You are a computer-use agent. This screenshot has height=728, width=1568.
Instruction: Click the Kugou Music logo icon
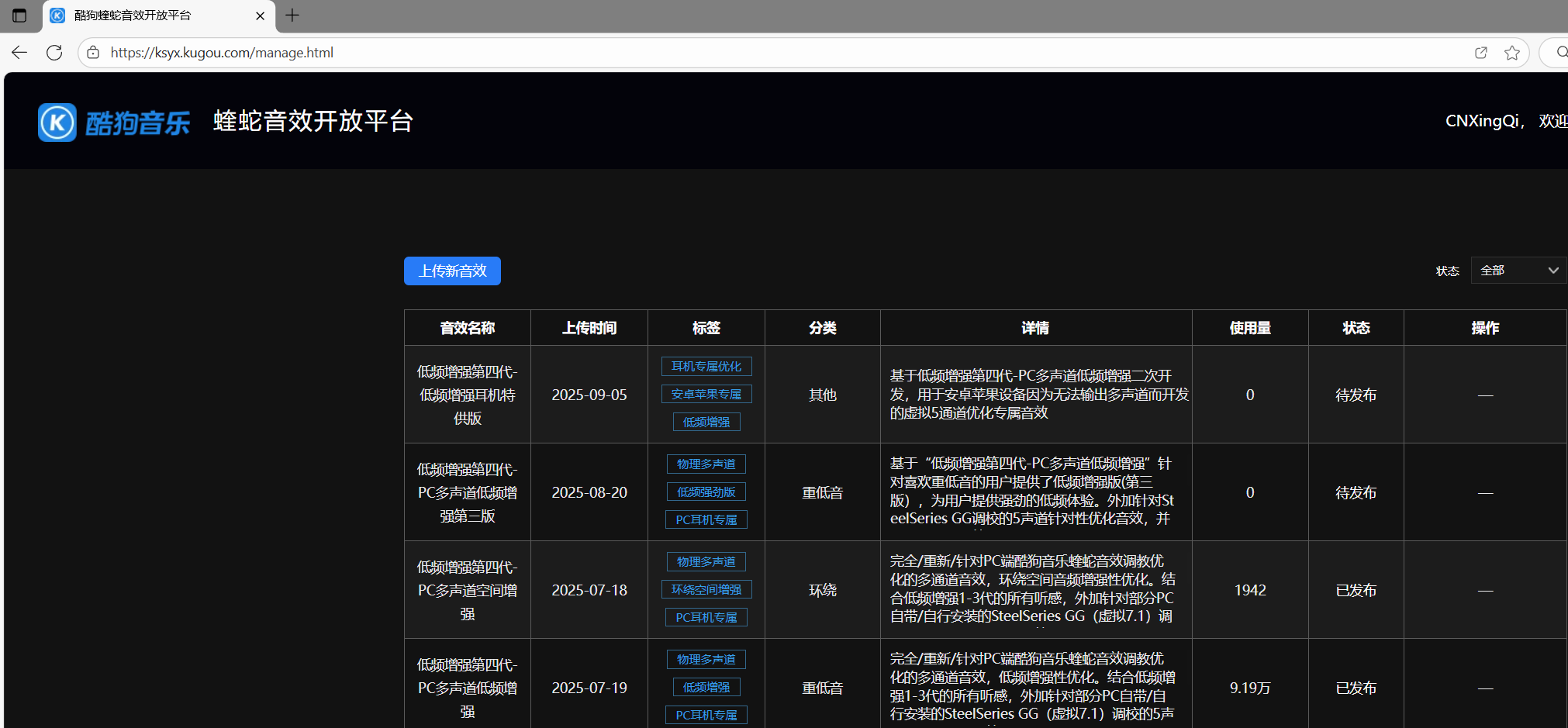[57, 122]
